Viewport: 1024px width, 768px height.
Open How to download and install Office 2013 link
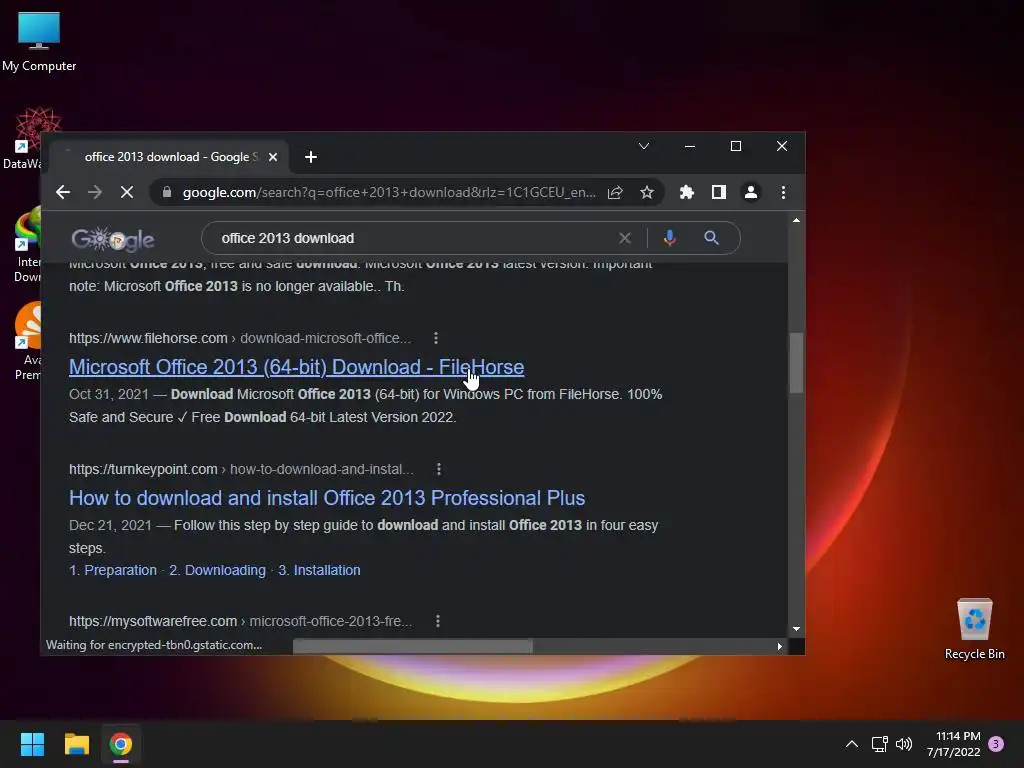coord(327,498)
